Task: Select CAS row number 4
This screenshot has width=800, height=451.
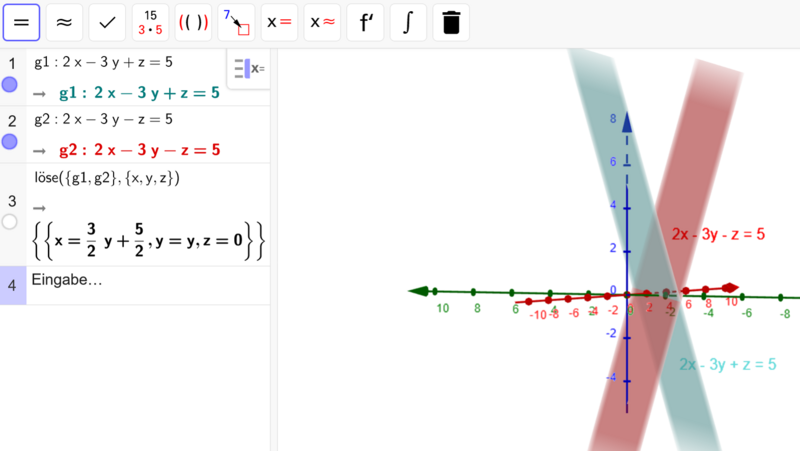Action: tap(12, 285)
